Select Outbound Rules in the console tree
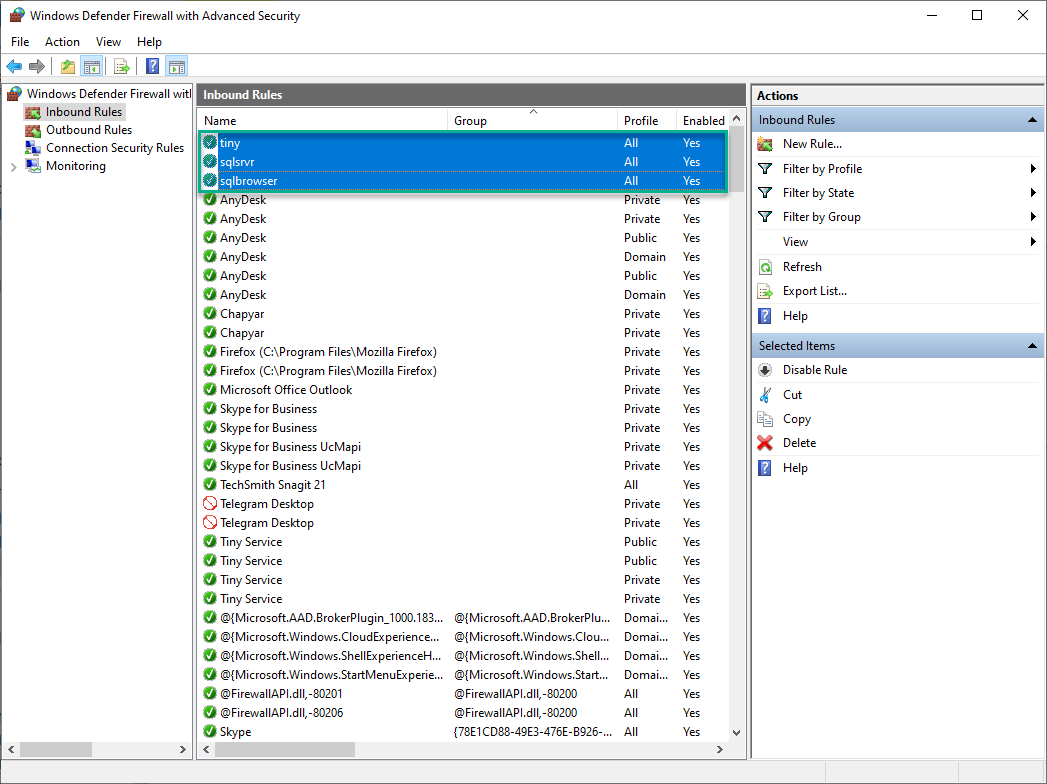This screenshot has width=1047, height=784. (x=89, y=130)
